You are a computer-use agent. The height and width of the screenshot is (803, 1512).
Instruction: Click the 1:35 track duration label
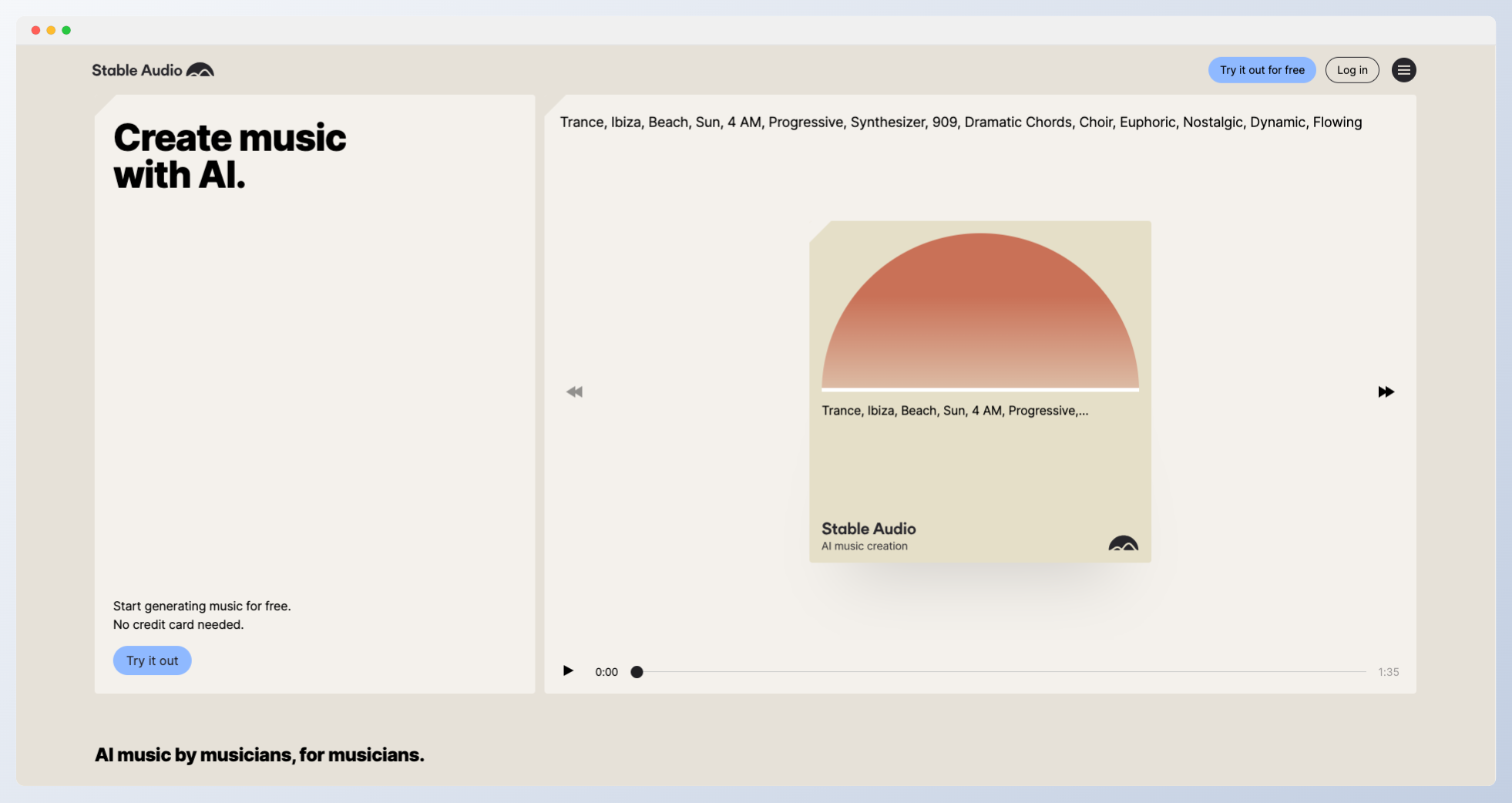[x=1389, y=672]
